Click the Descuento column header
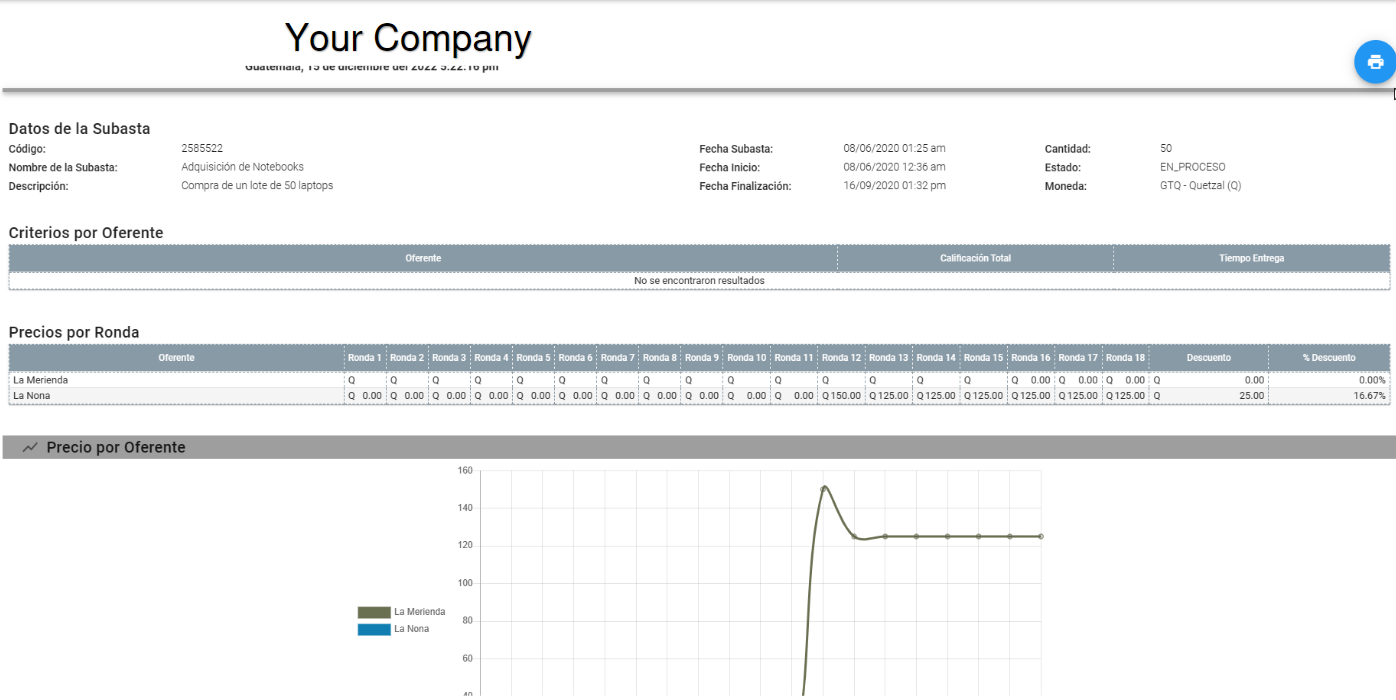 click(1208, 358)
